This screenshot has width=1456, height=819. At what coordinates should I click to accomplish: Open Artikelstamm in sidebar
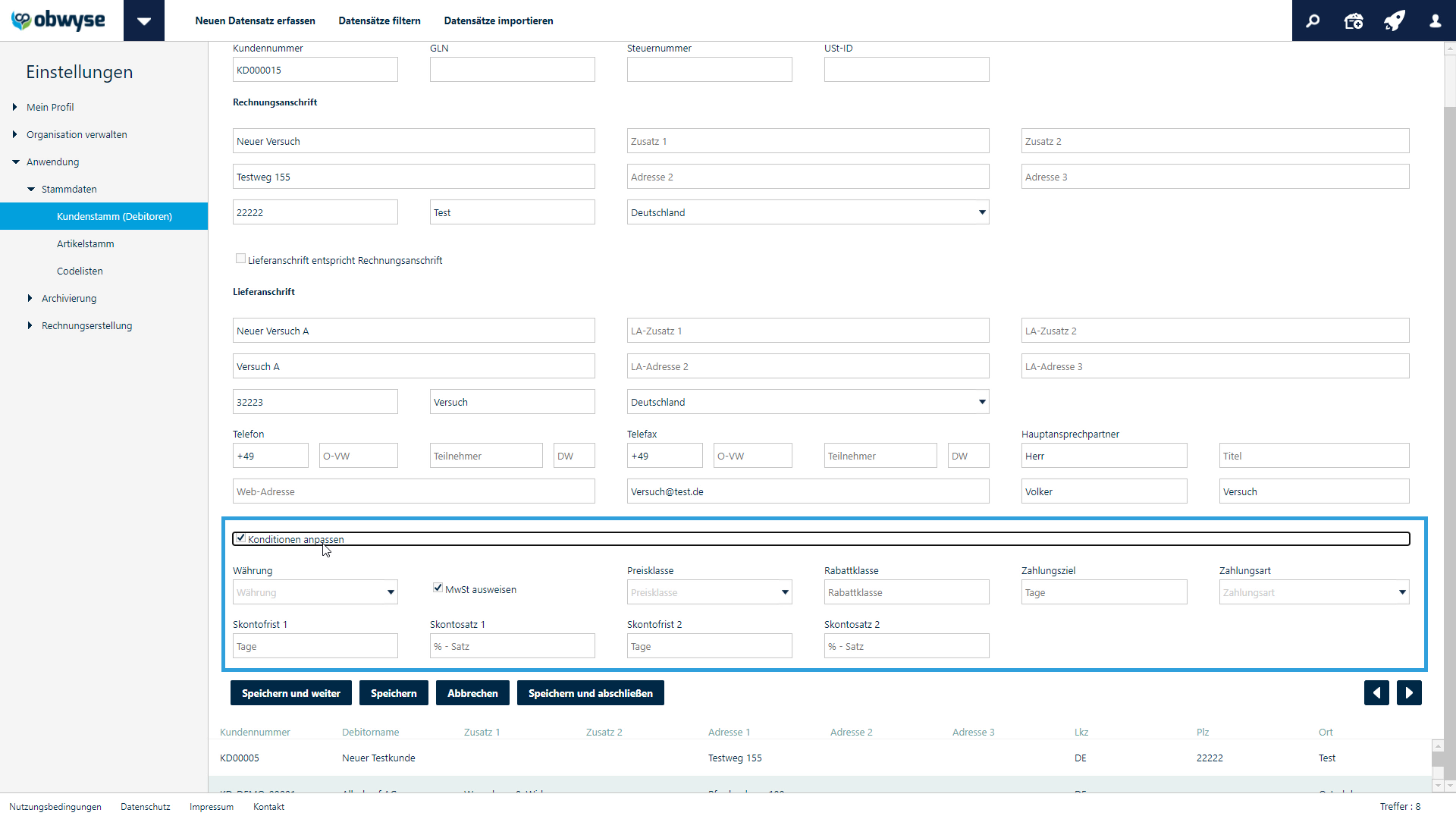coord(85,243)
